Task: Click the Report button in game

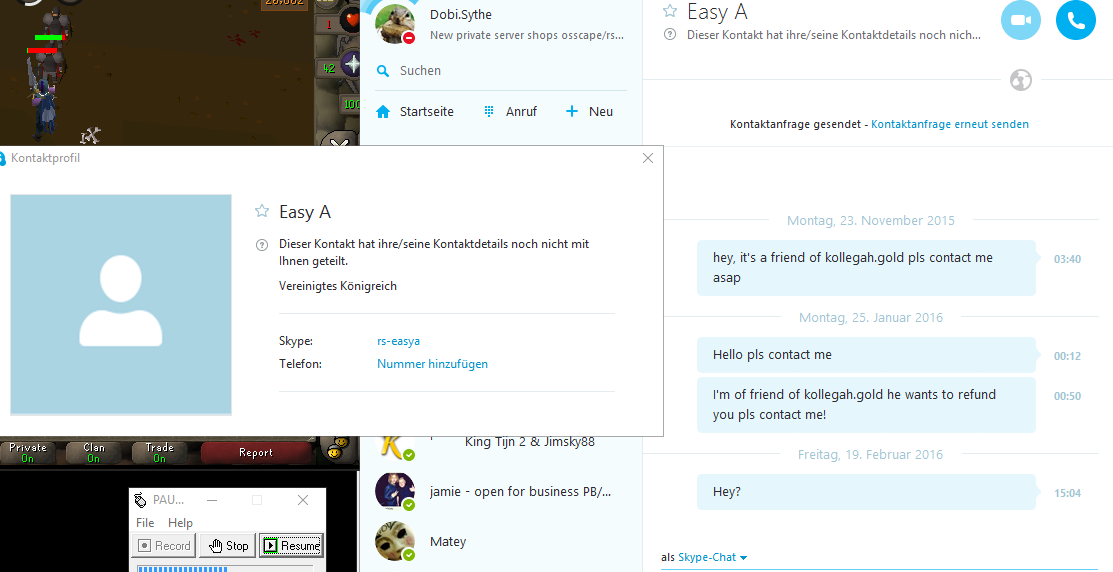Action: [x=256, y=452]
